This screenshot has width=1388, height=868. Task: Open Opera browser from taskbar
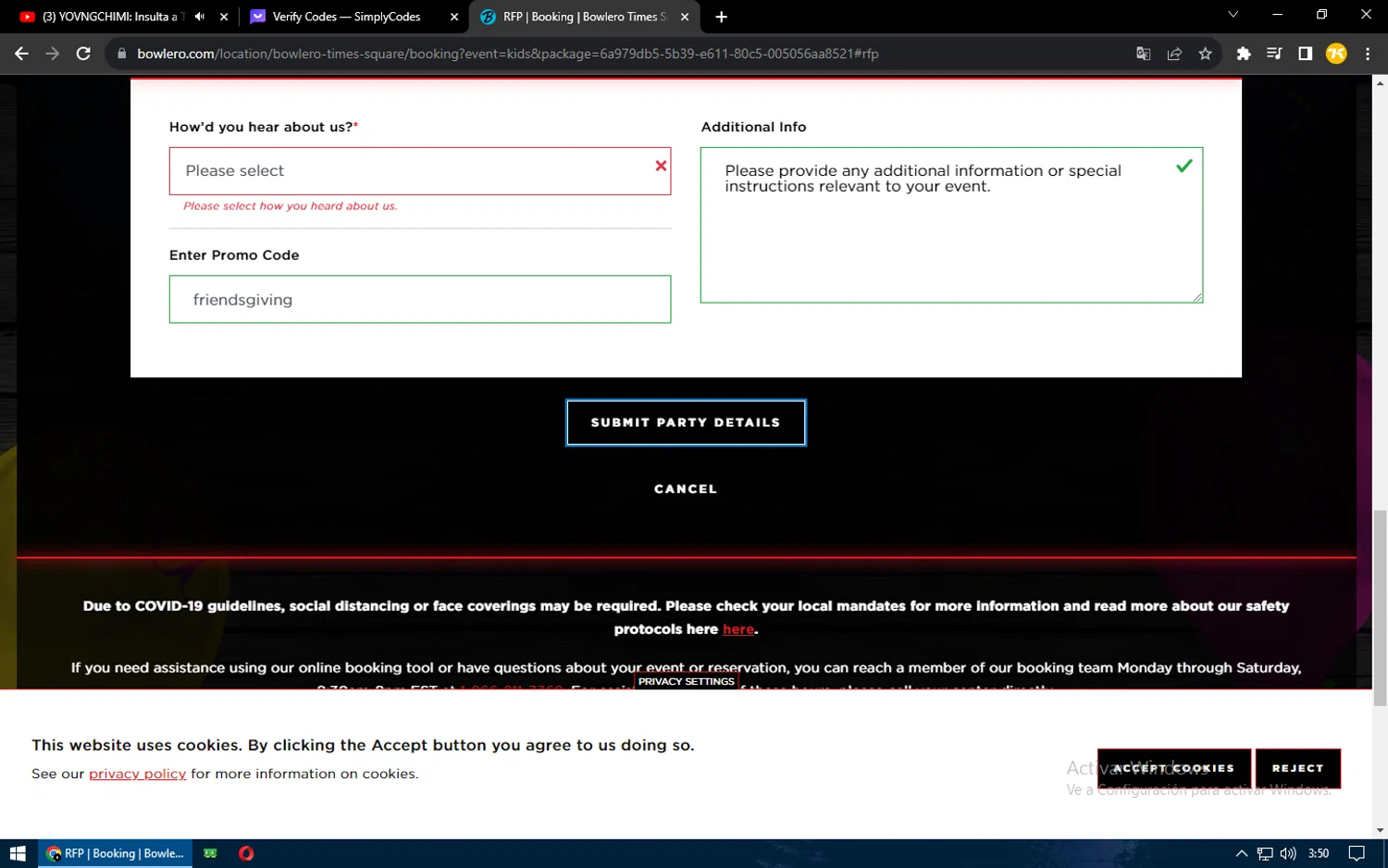click(x=246, y=853)
